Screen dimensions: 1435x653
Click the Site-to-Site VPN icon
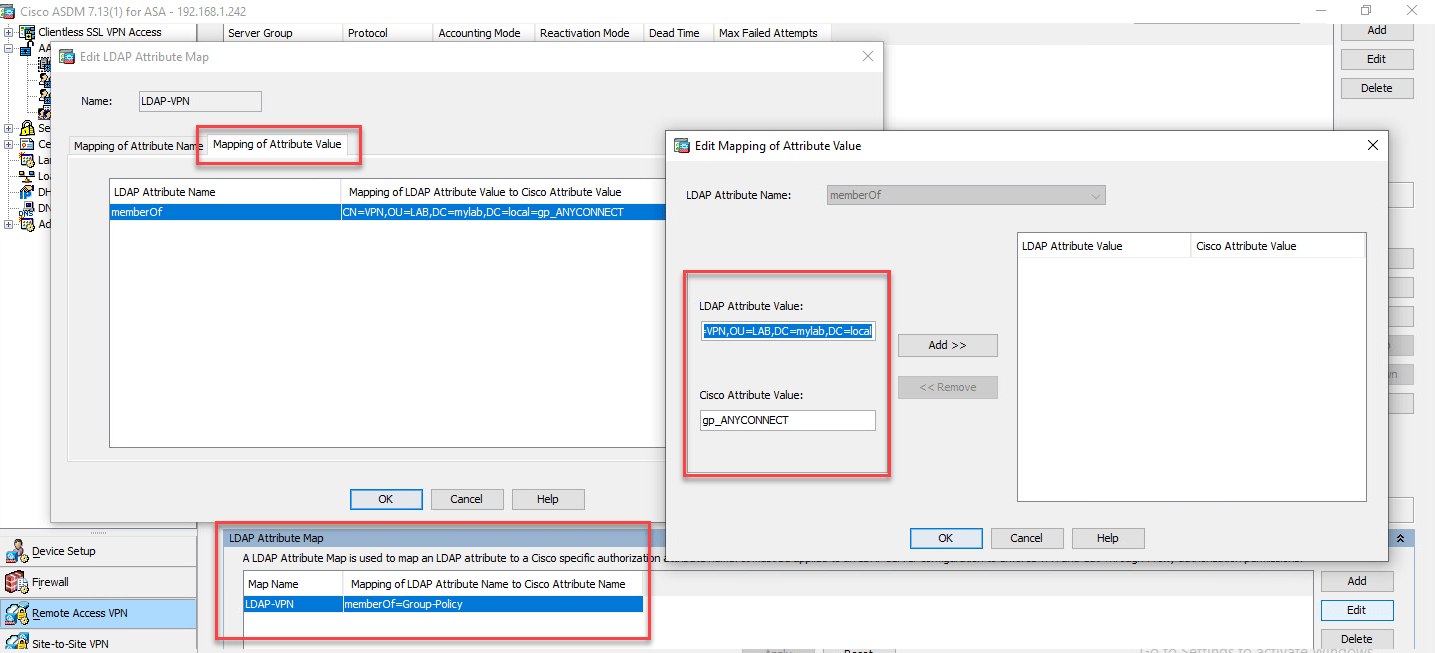[17, 643]
